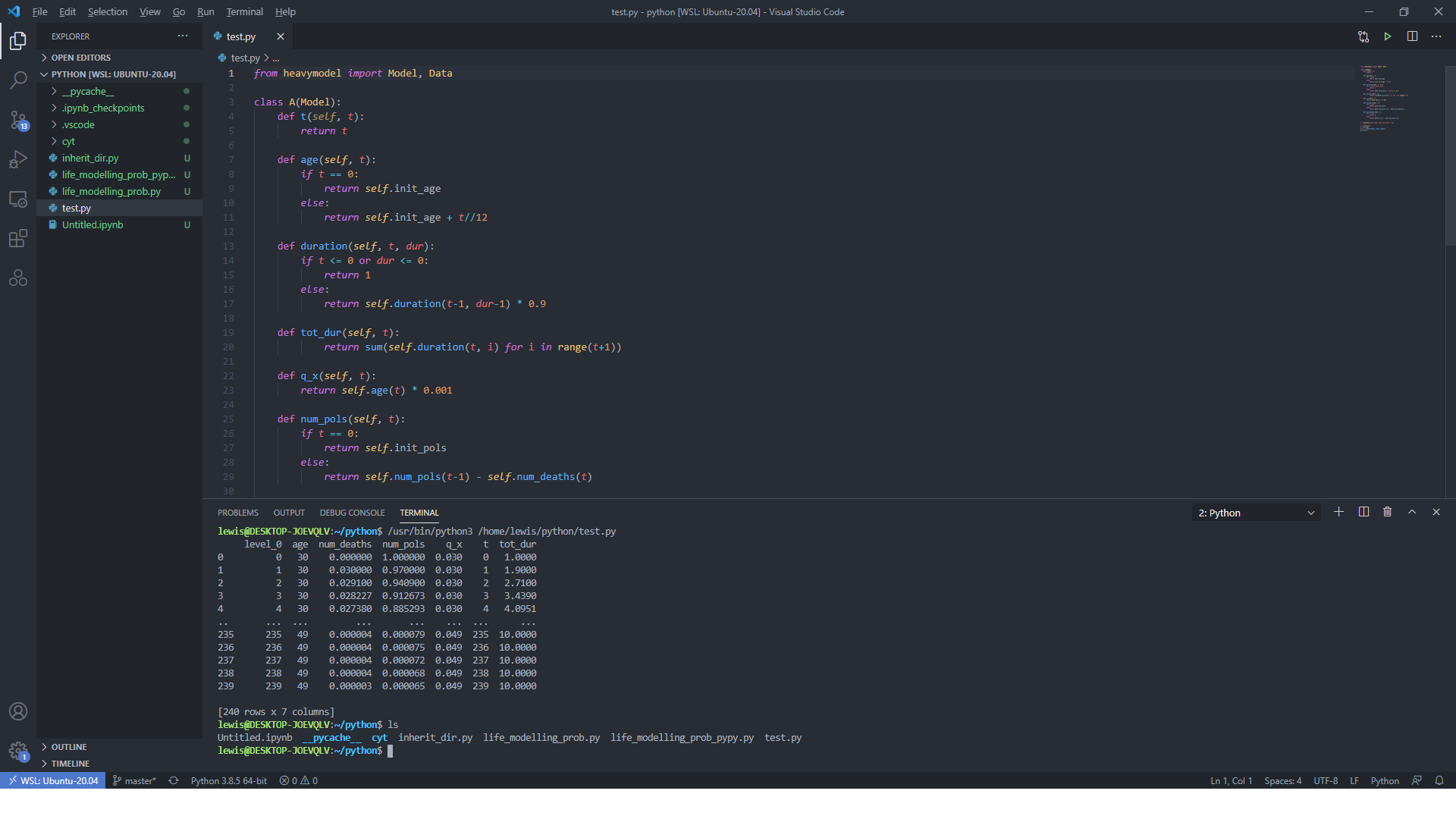Open the Run and Debug view
The width and height of the screenshot is (1456, 819).
tap(18, 159)
